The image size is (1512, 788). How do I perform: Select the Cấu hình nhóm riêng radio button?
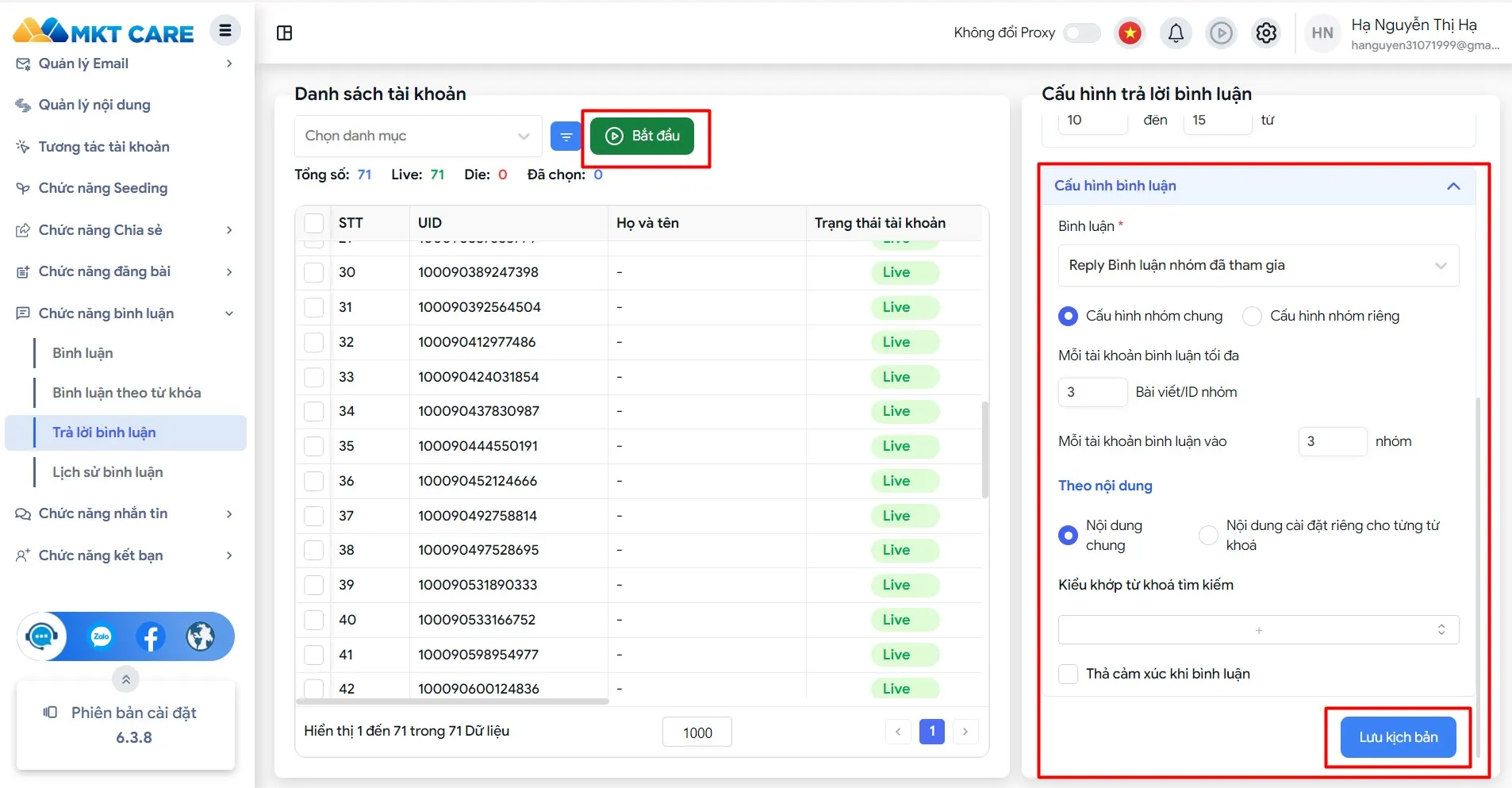(x=1253, y=316)
